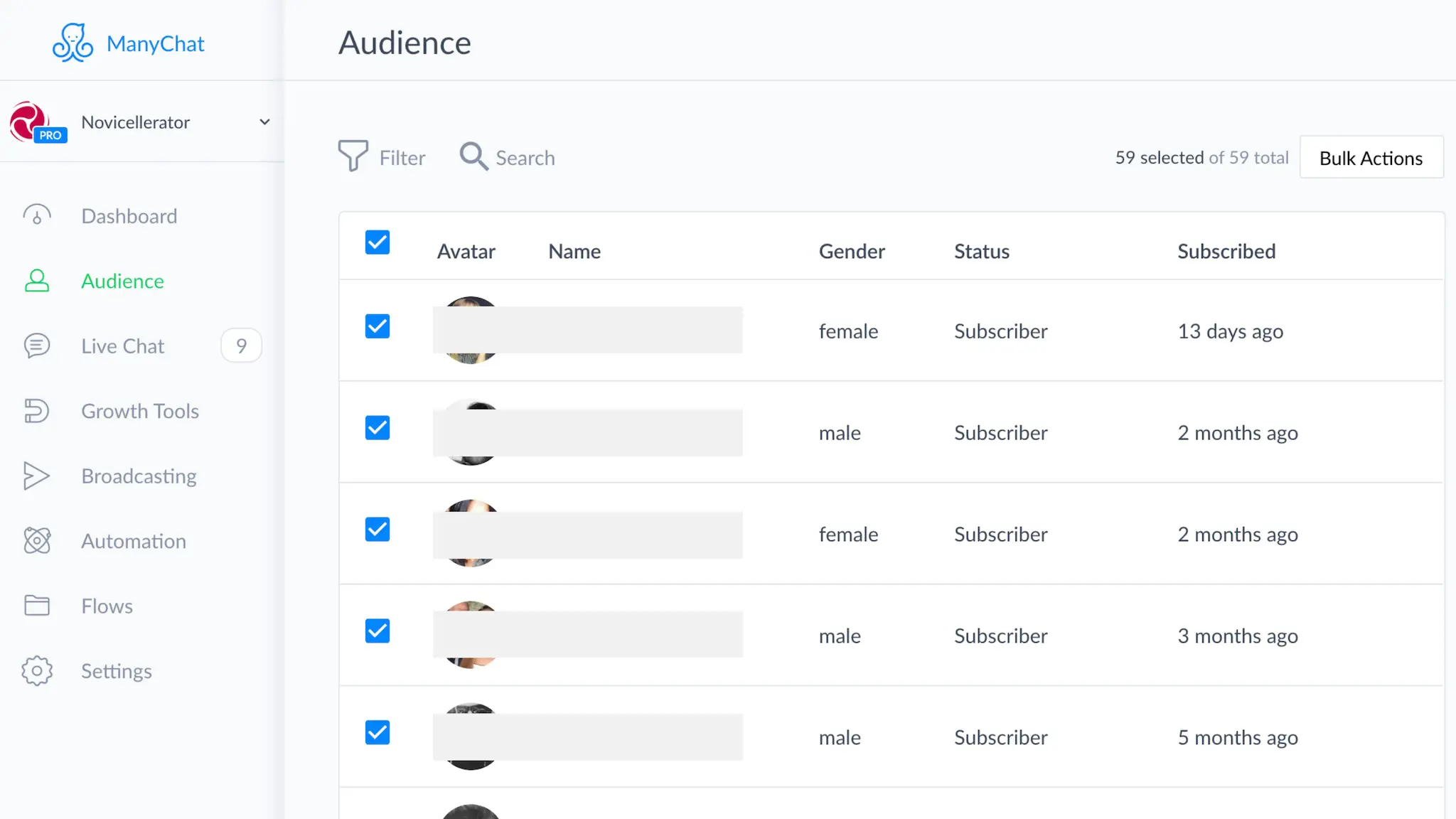The width and height of the screenshot is (1456, 819).
Task: Click the Subscribed column header
Action: click(x=1226, y=252)
